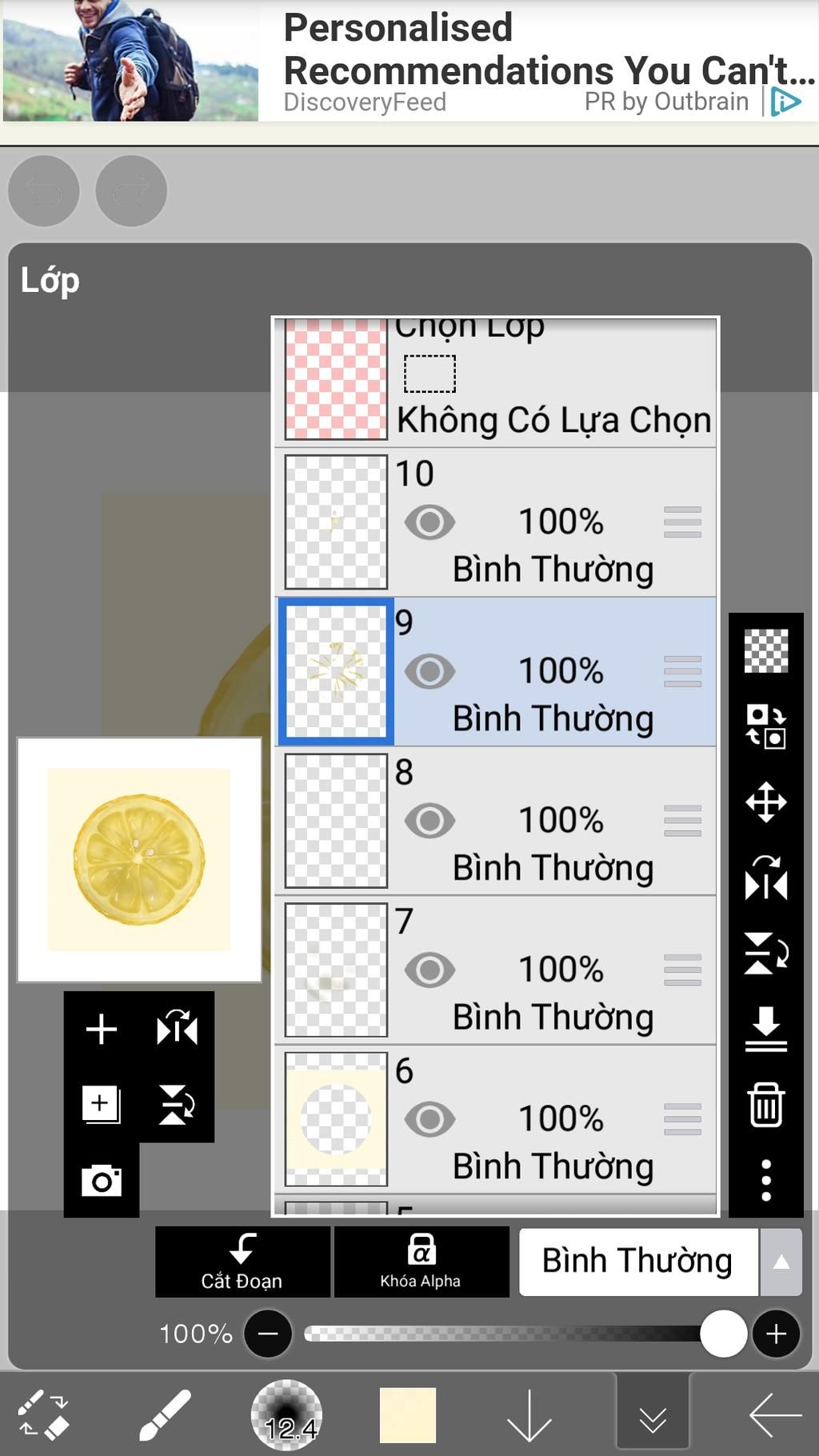Tap the camera icon to import photo

point(102,1180)
